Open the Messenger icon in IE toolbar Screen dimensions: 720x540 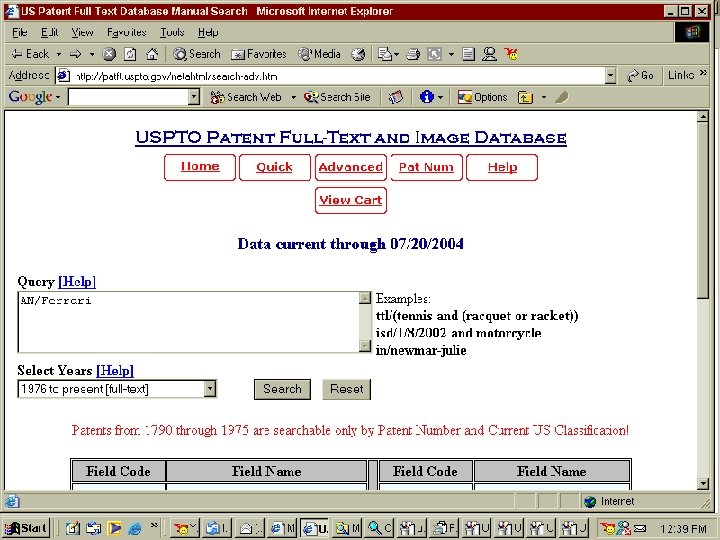pyautogui.click(x=489, y=54)
